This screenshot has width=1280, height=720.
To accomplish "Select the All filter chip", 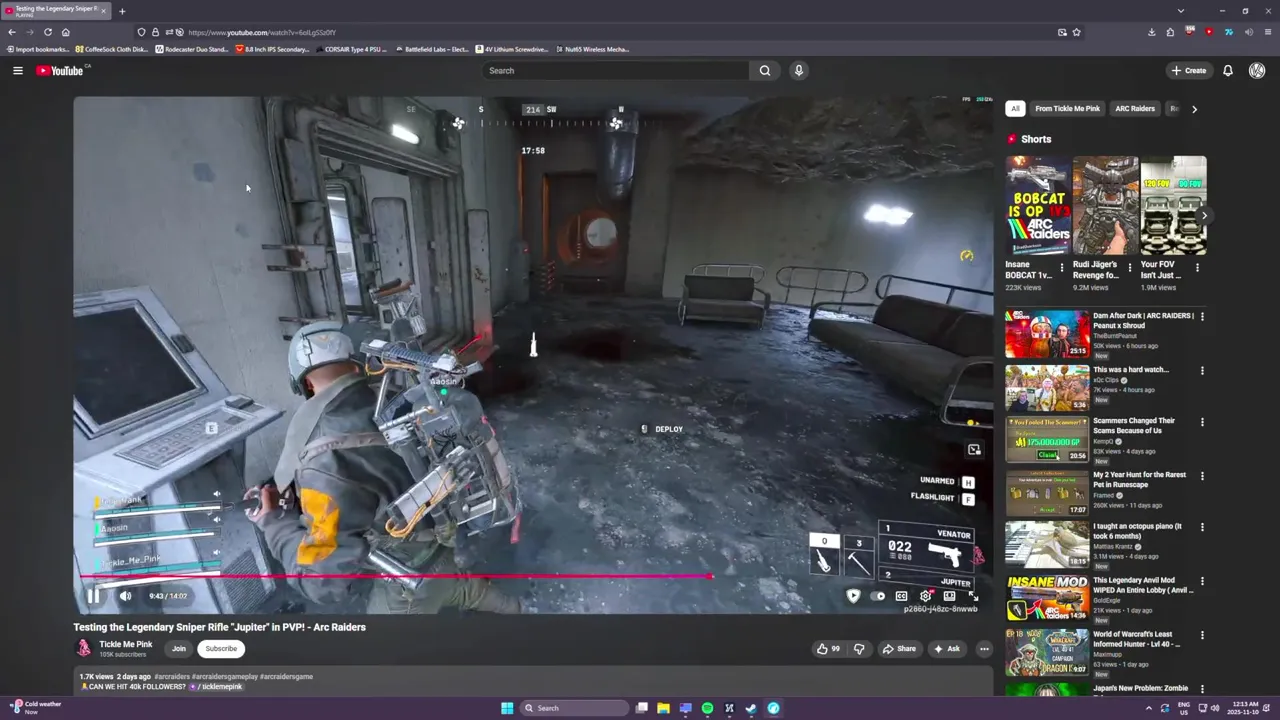I will [1015, 108].
